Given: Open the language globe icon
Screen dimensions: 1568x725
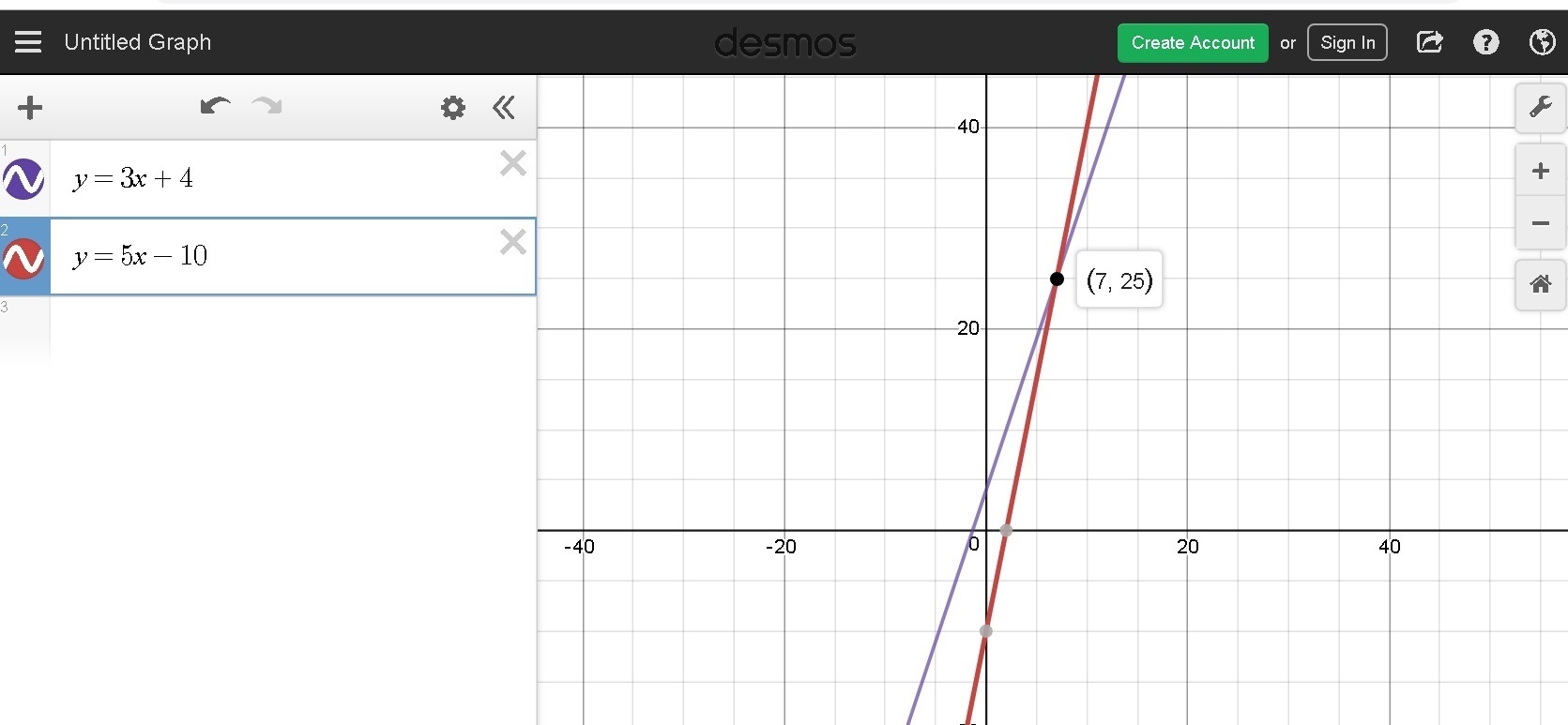Looking at the screenshot, I should 1542,42.
